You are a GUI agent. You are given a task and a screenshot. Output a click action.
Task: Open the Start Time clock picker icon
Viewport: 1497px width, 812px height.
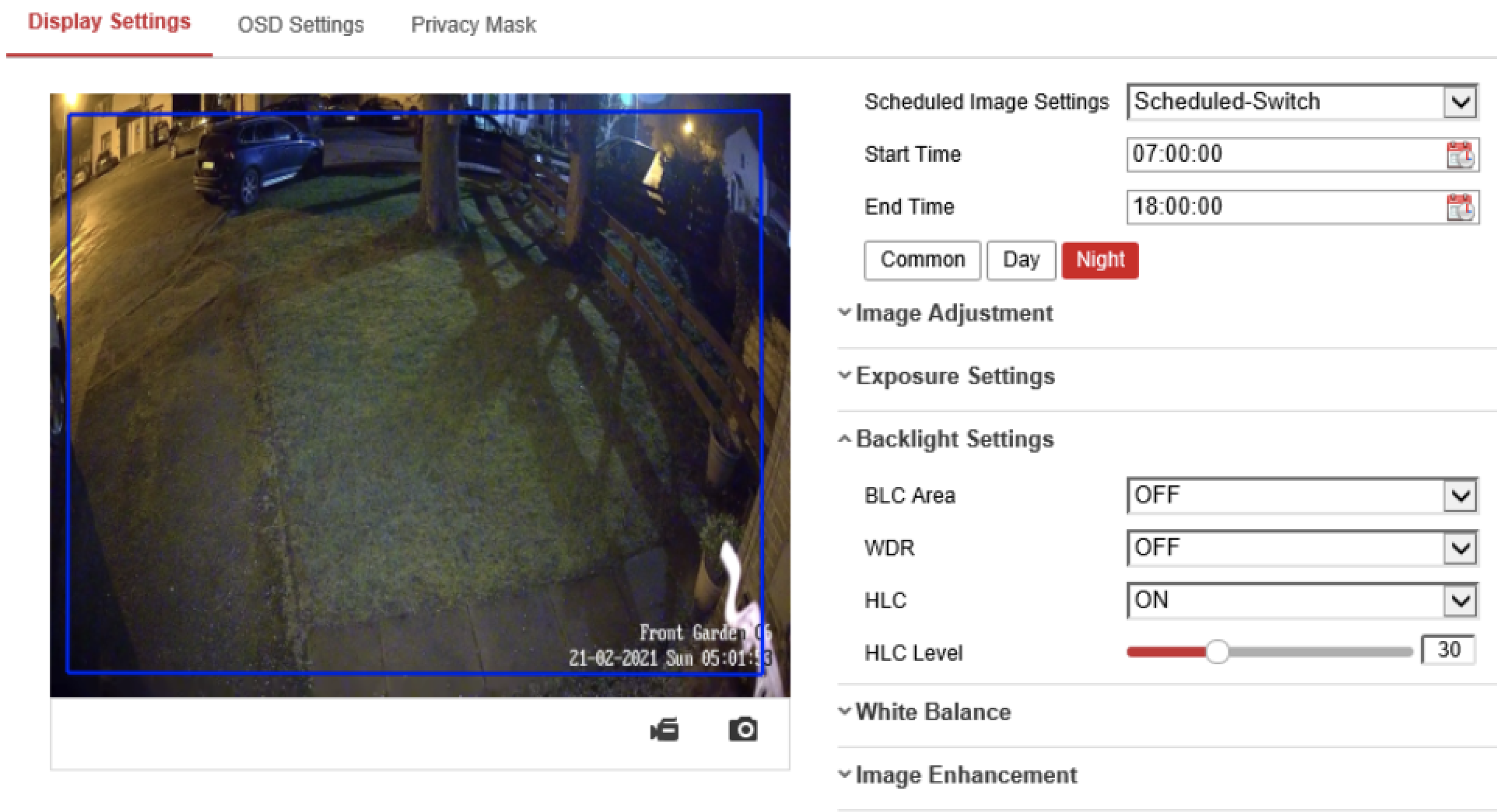tap(1460, 155)
